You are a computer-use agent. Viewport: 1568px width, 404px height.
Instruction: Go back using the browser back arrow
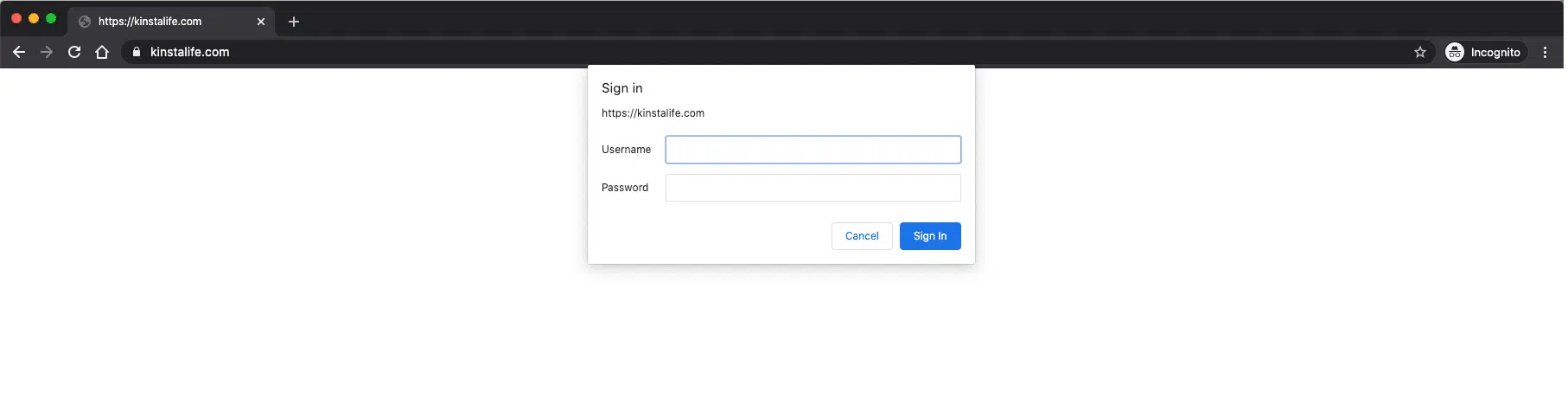click(19, 52)
